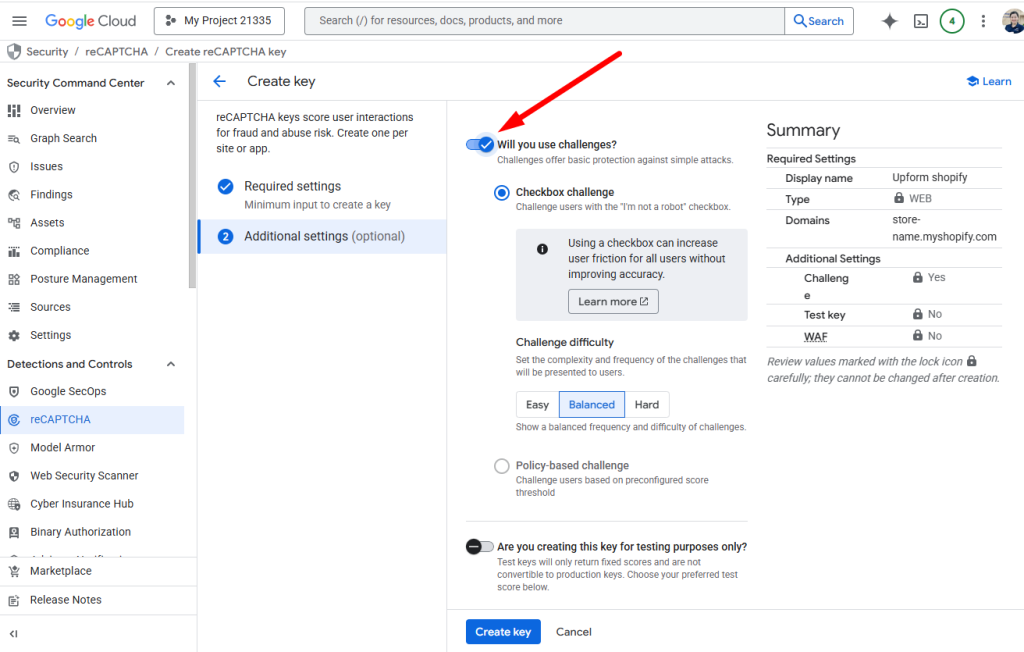The height and width of the screenshot is (652, 1024).
Task: Collapse the sidebar with the bottom arrow
Action: 14,634
